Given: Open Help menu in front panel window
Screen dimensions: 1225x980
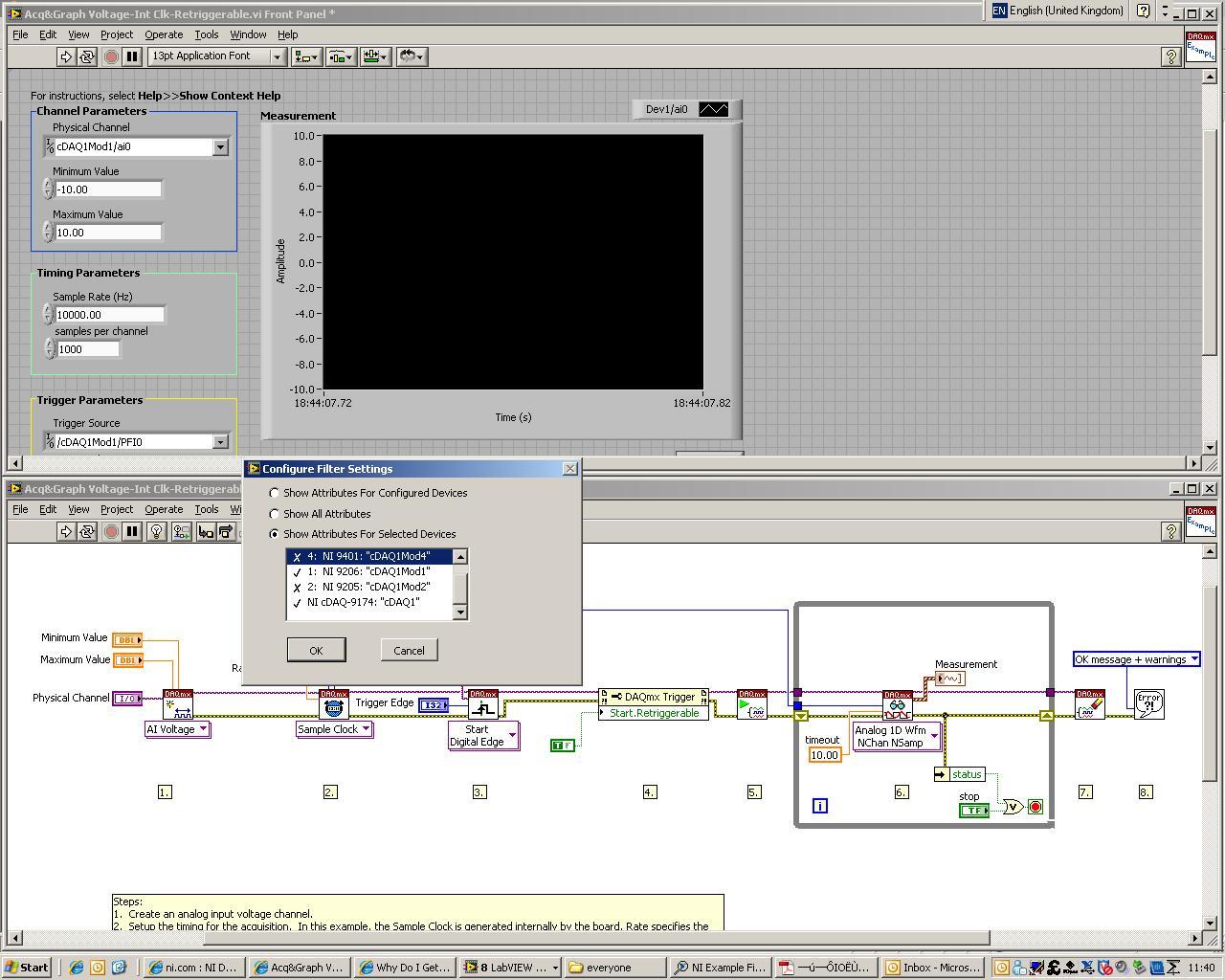Looking at the screenshot, I should pyautogui.click(x=287, y=34).
